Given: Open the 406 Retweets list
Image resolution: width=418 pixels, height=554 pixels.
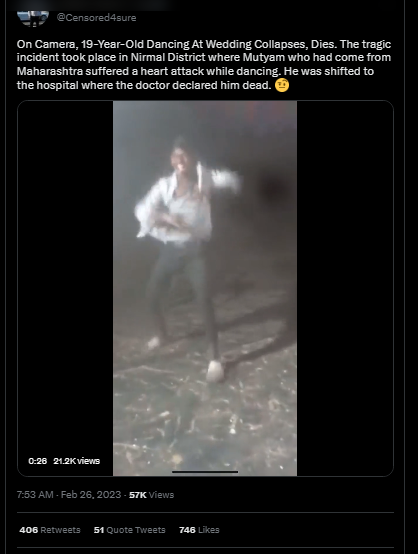Looking at the screenshot, I should (50, 530).
